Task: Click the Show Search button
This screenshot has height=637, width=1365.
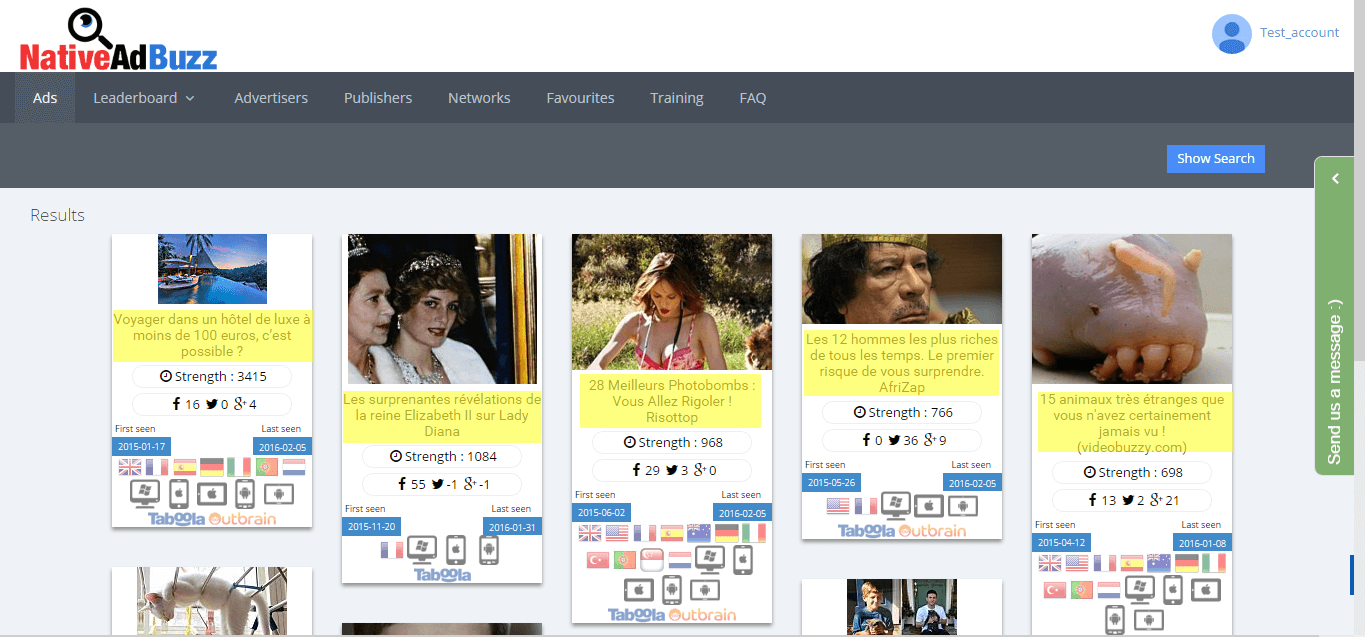Action: [x=1215, y=158]
